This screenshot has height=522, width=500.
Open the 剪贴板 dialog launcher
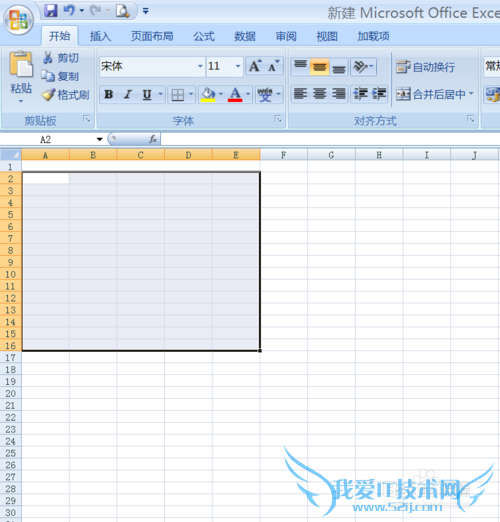click(x=87, y=119)
